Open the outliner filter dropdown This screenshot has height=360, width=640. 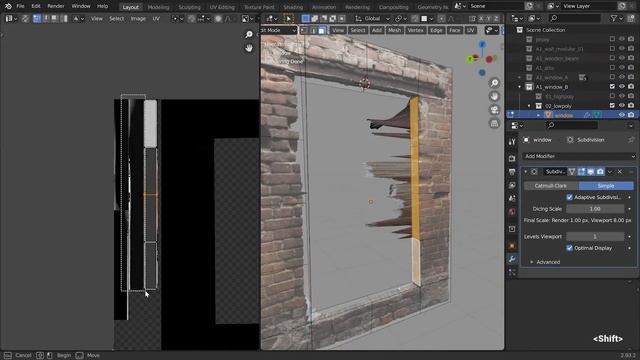pyautogui.click(x=616, y=18)
